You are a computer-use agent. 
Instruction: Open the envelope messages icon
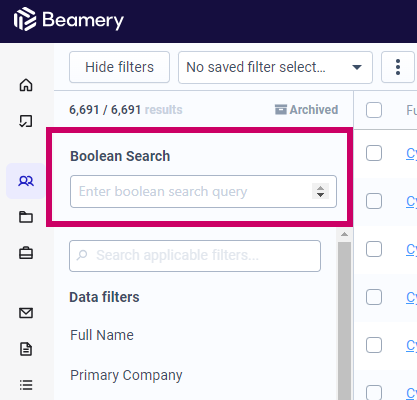[26, 313]
